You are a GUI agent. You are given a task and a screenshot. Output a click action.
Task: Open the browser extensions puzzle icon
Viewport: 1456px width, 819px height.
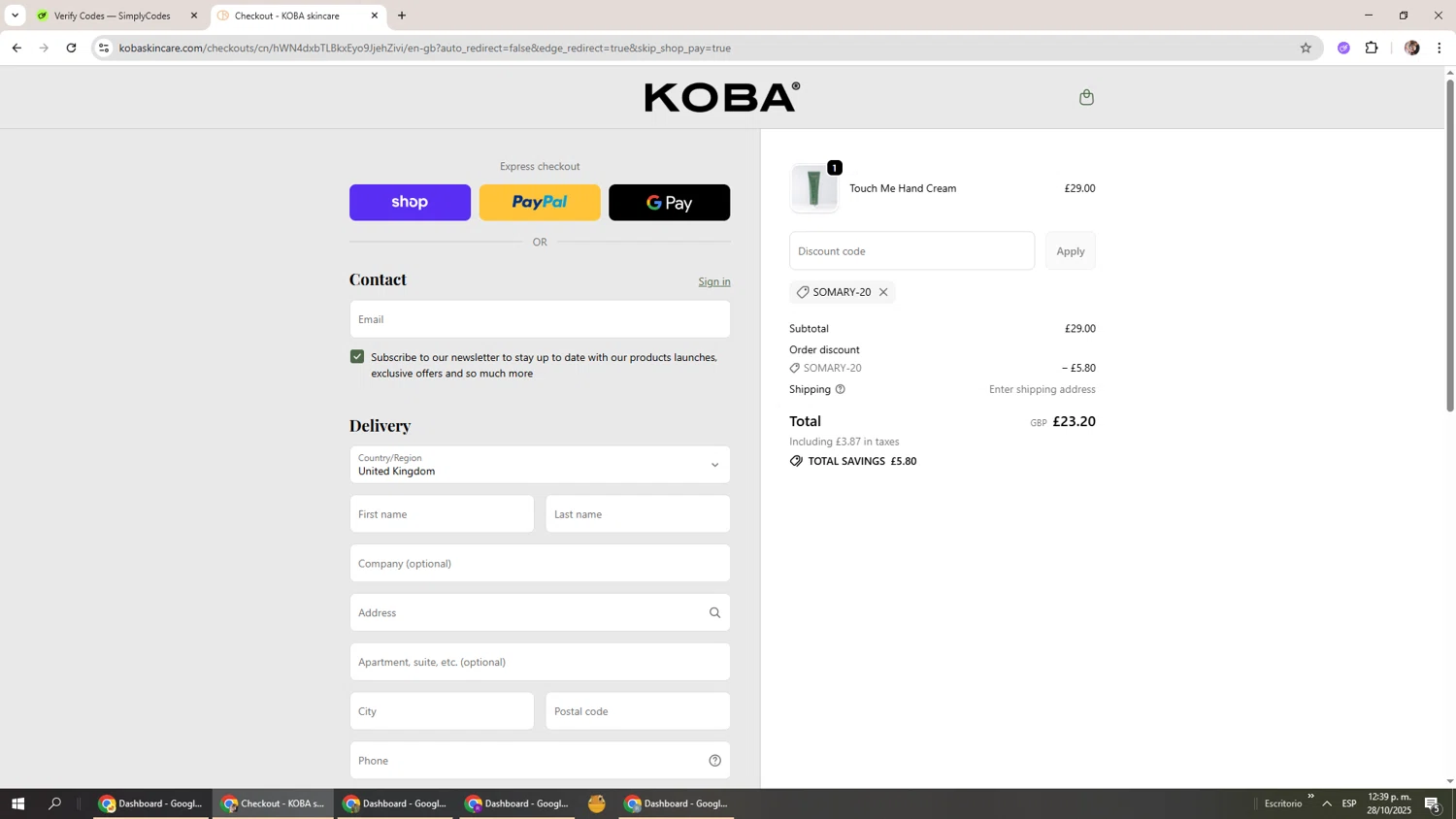pos(1372,48)
